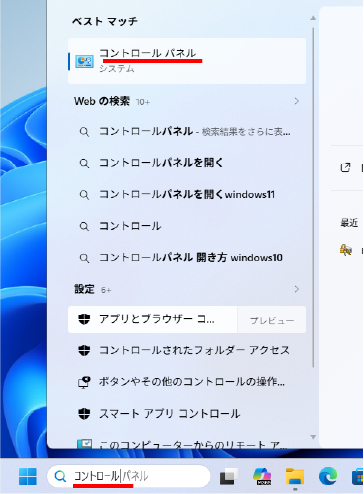Screen dimensions: 364x494
Task: Click the taskbar search input field
Action: [x=129, y=476]
